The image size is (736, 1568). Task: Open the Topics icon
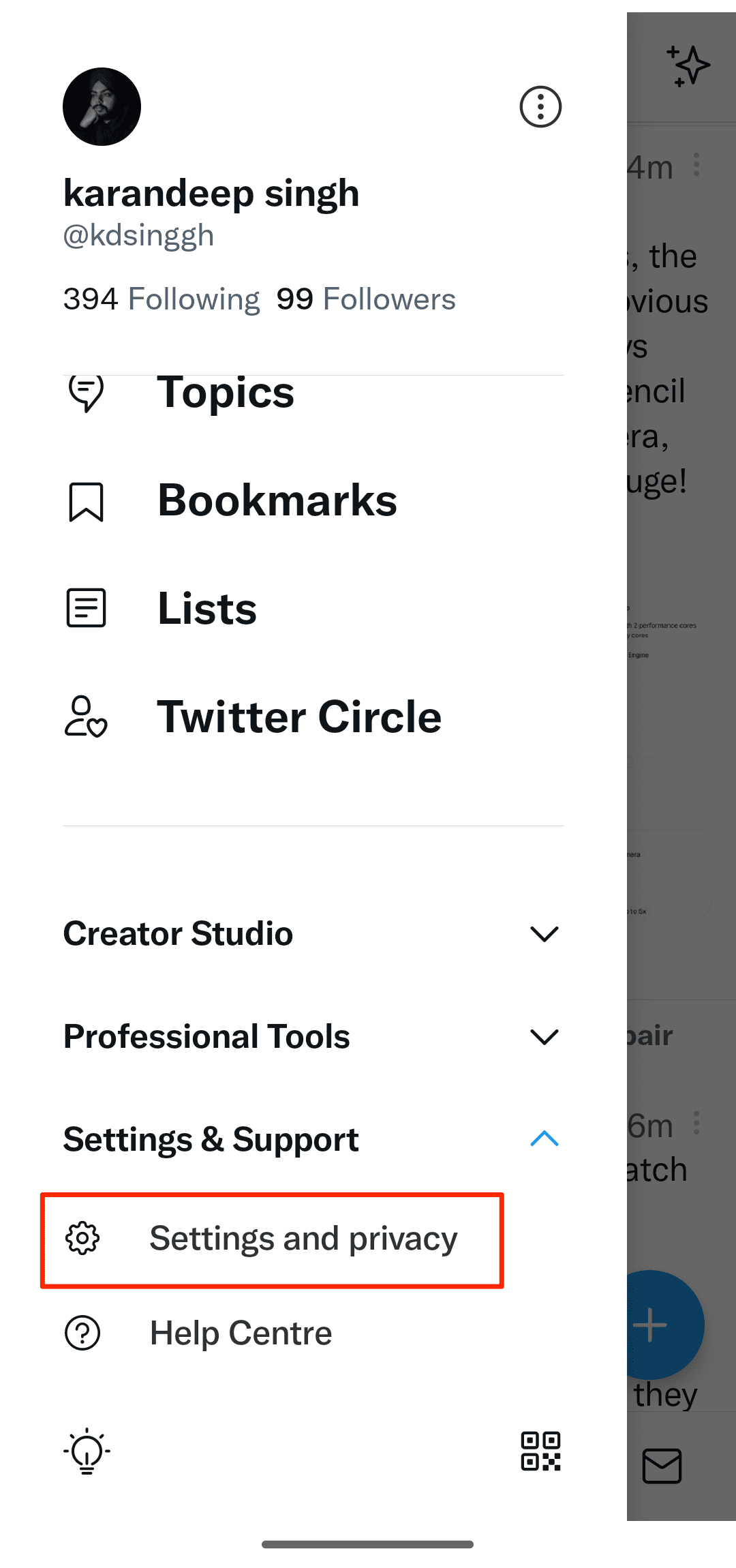point(86,393)
